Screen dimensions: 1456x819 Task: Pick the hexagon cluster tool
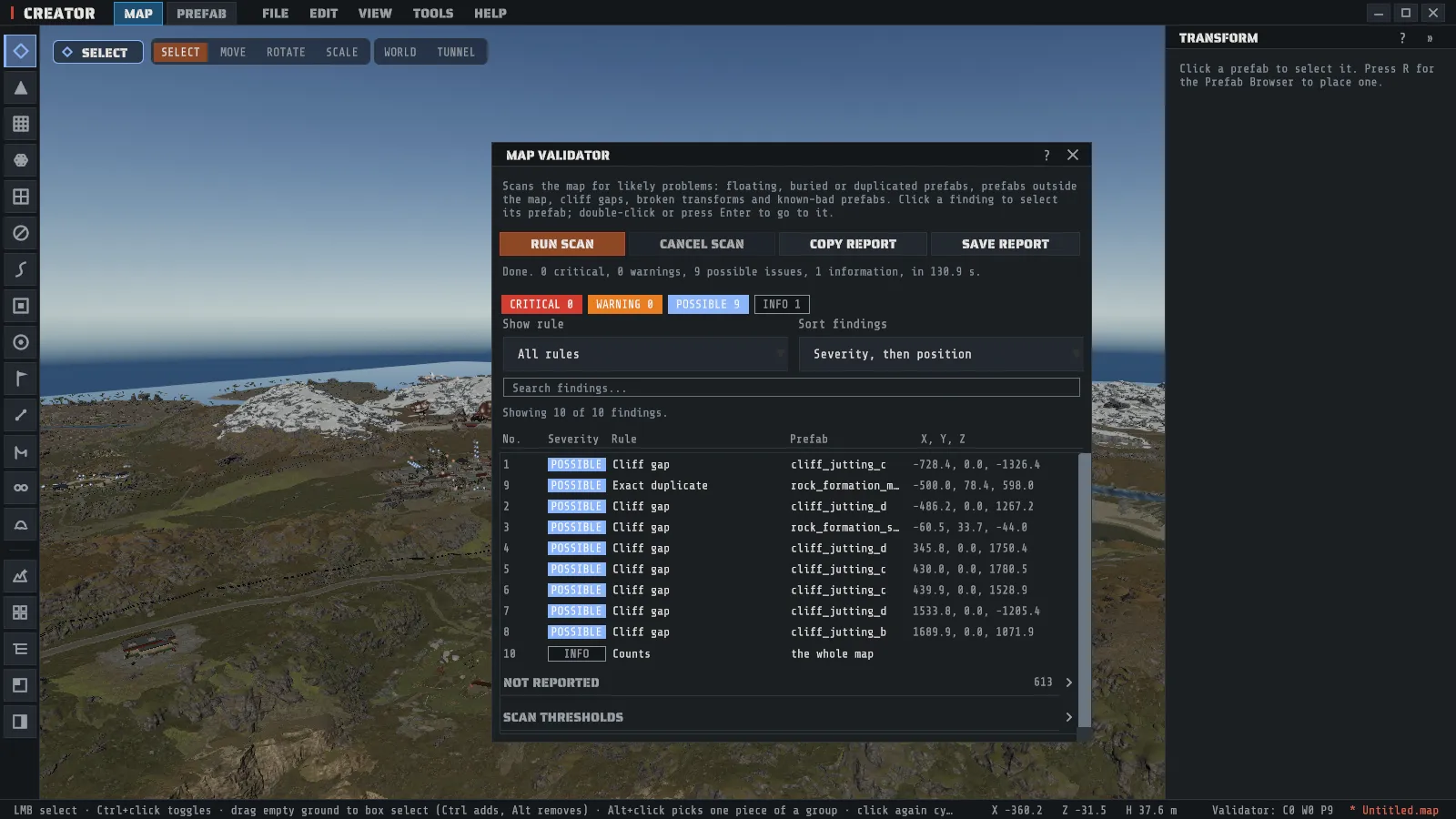click(20, 160)
